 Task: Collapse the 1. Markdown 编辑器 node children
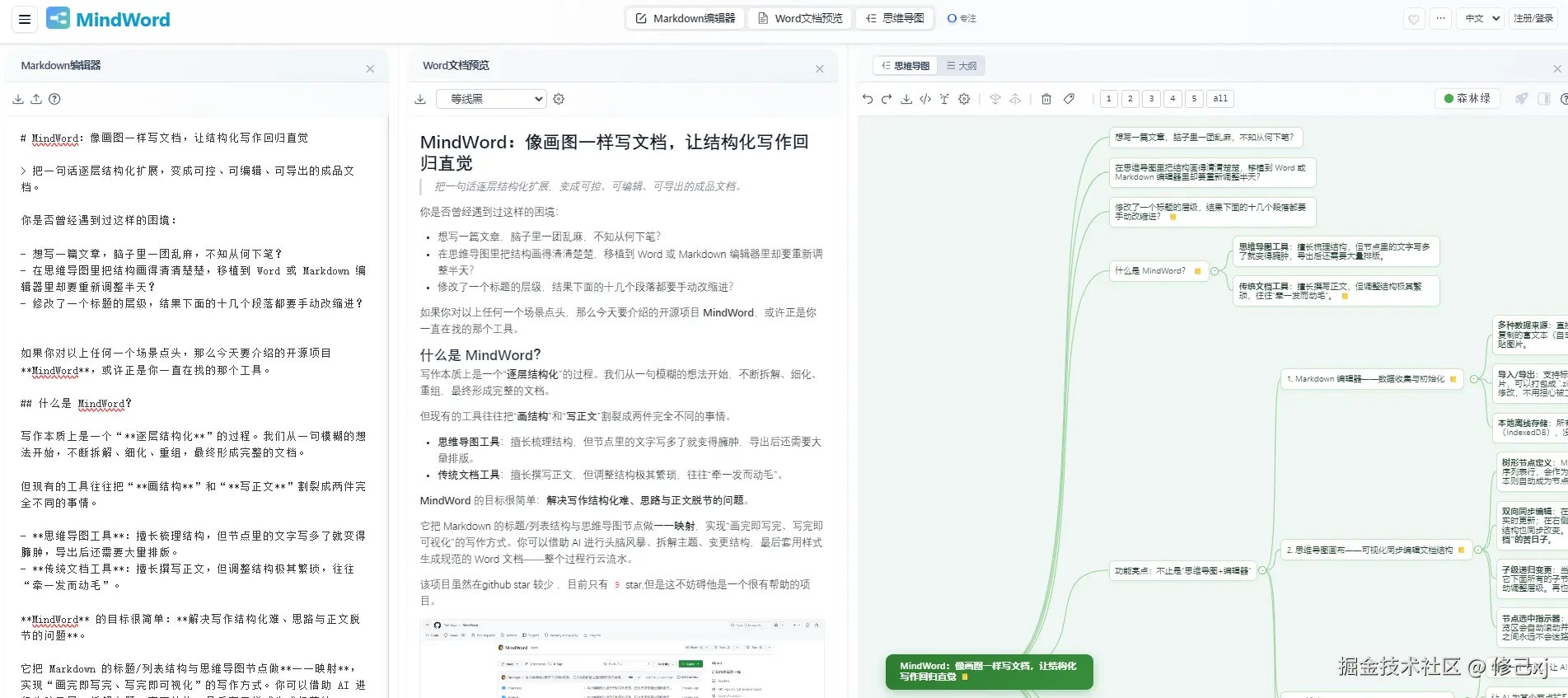1474,379
